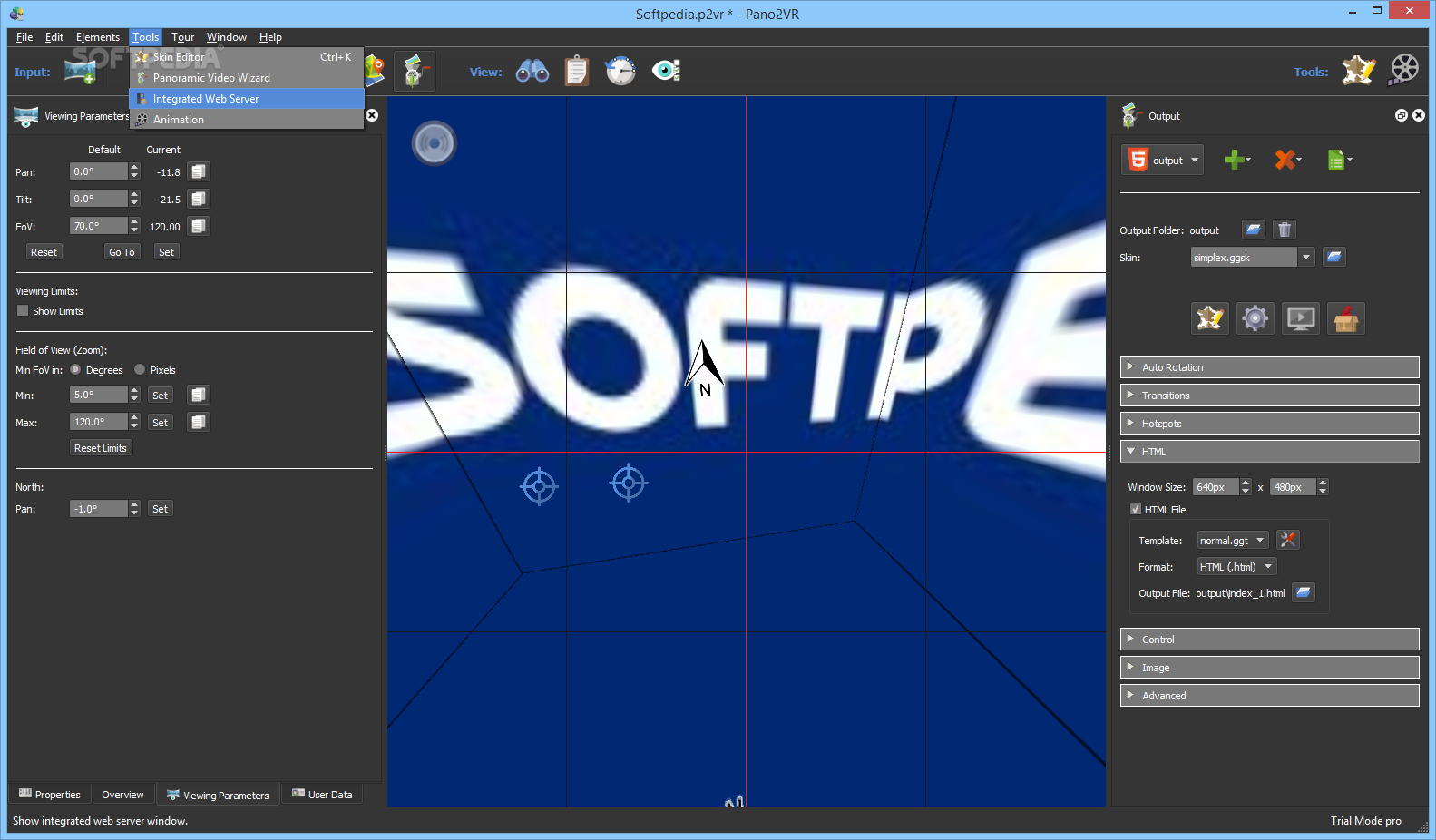
Task: Delete output folder with trash icon
Action: pyautogui.click(x=1285, y=230)
